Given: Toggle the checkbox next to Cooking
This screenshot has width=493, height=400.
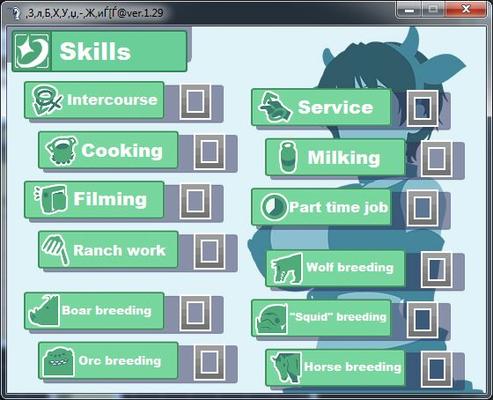Looking at the screenshot, I should [209, 152].
